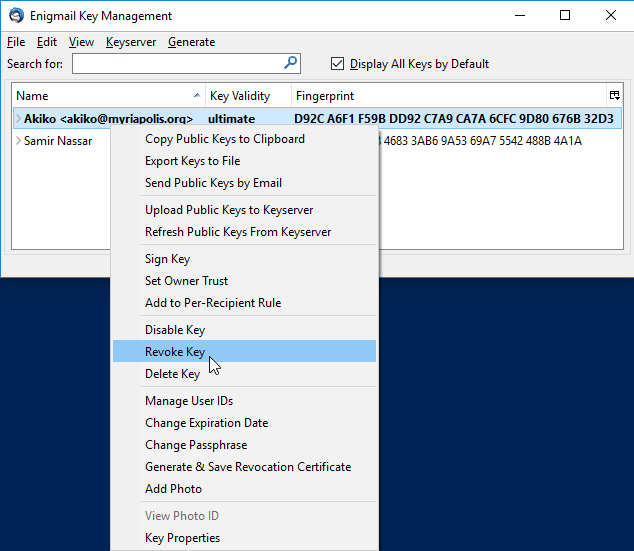Screen dimensions: 634x551
Task: Choose Disable Key
Action: click(244, 330)
